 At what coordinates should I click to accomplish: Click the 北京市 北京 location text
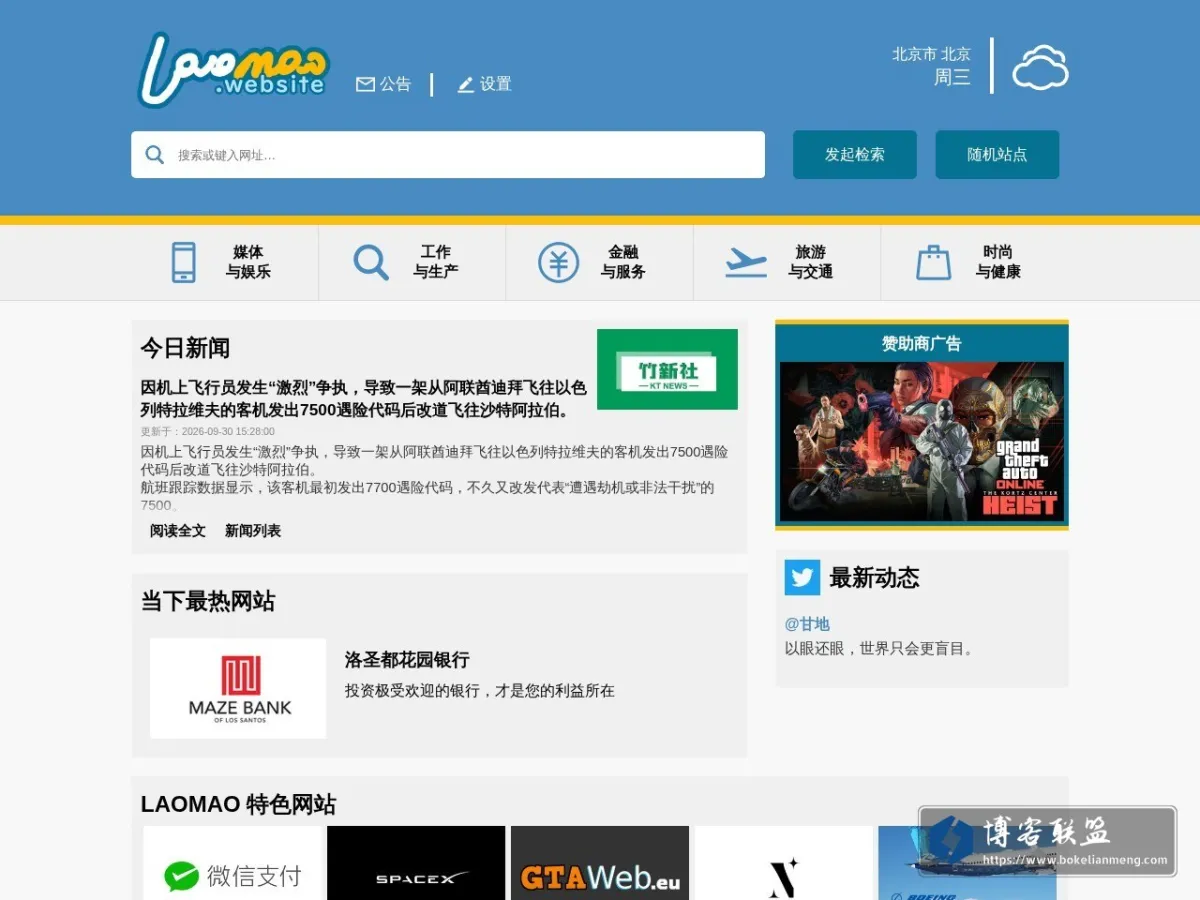(x=931, y=54)
